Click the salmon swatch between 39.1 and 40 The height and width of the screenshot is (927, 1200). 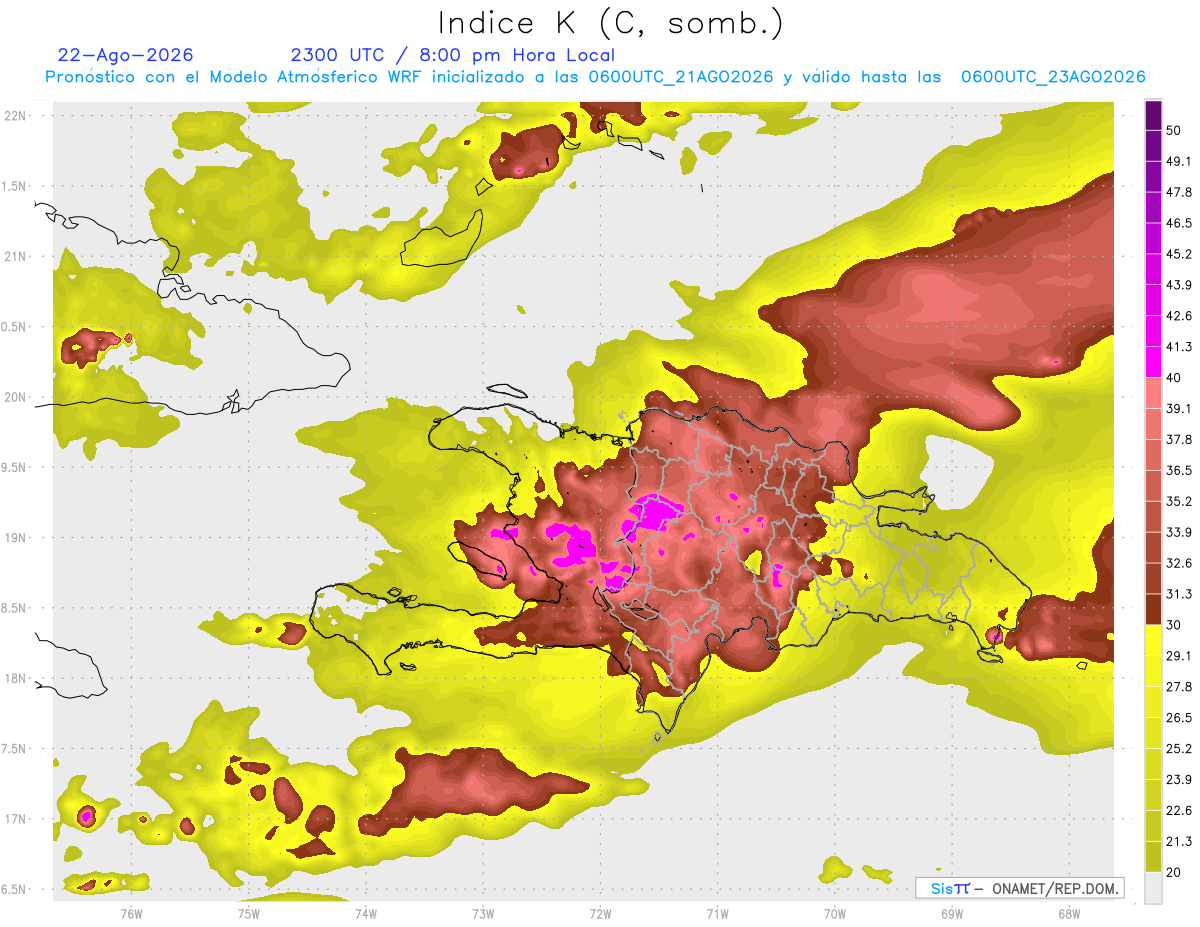click(x=1153, y=393)
